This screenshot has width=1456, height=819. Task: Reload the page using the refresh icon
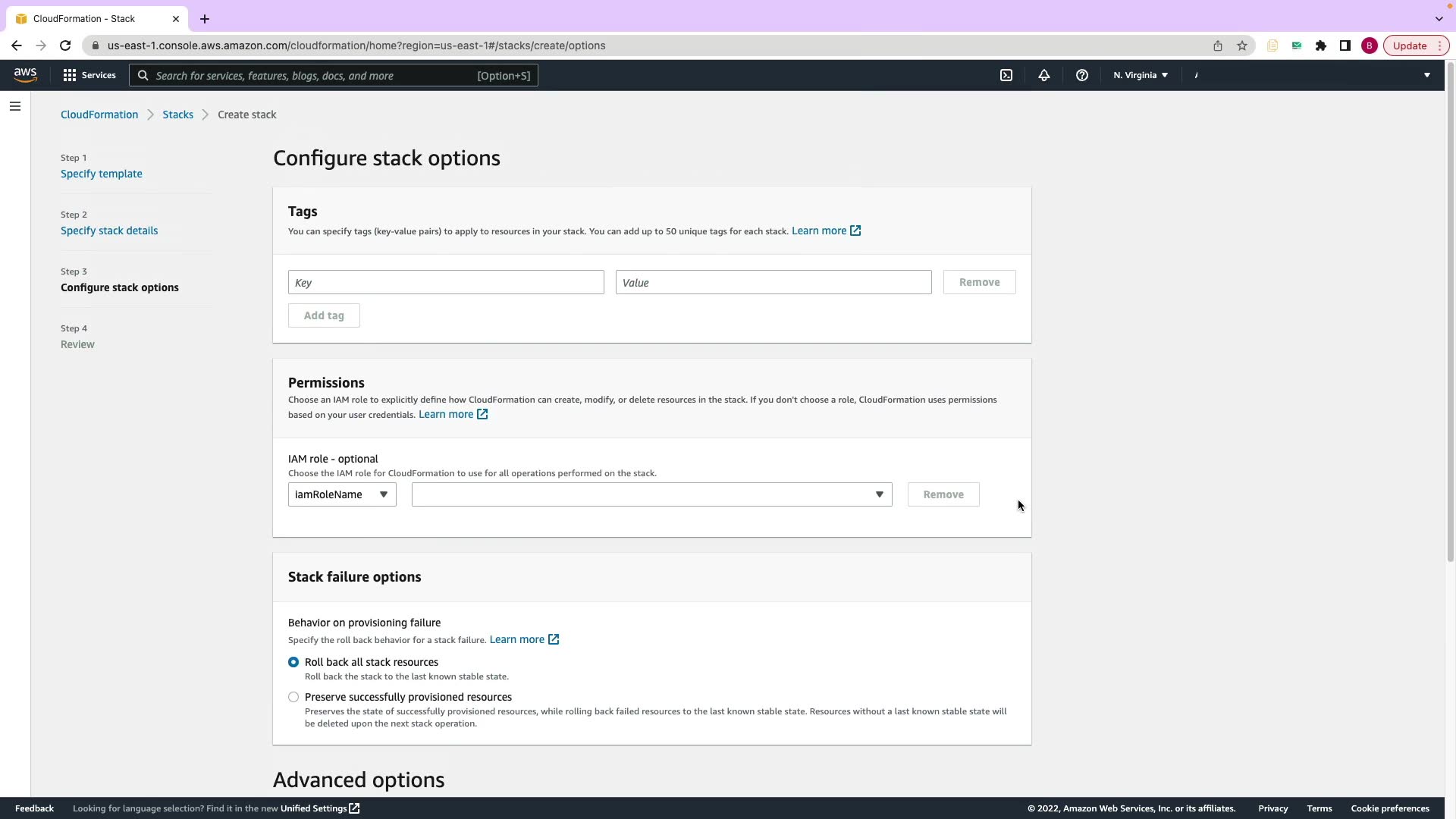tap(65, 45)
